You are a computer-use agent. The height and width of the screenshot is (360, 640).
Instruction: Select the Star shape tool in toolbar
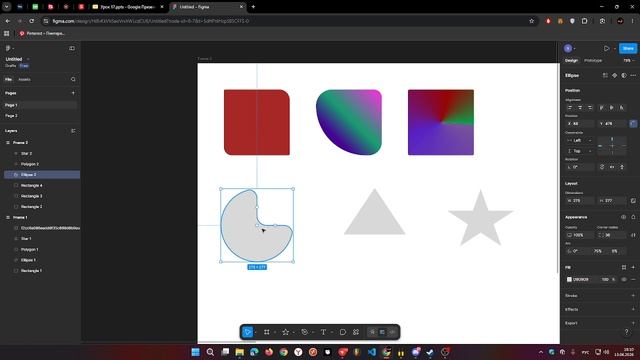[285, 332]
